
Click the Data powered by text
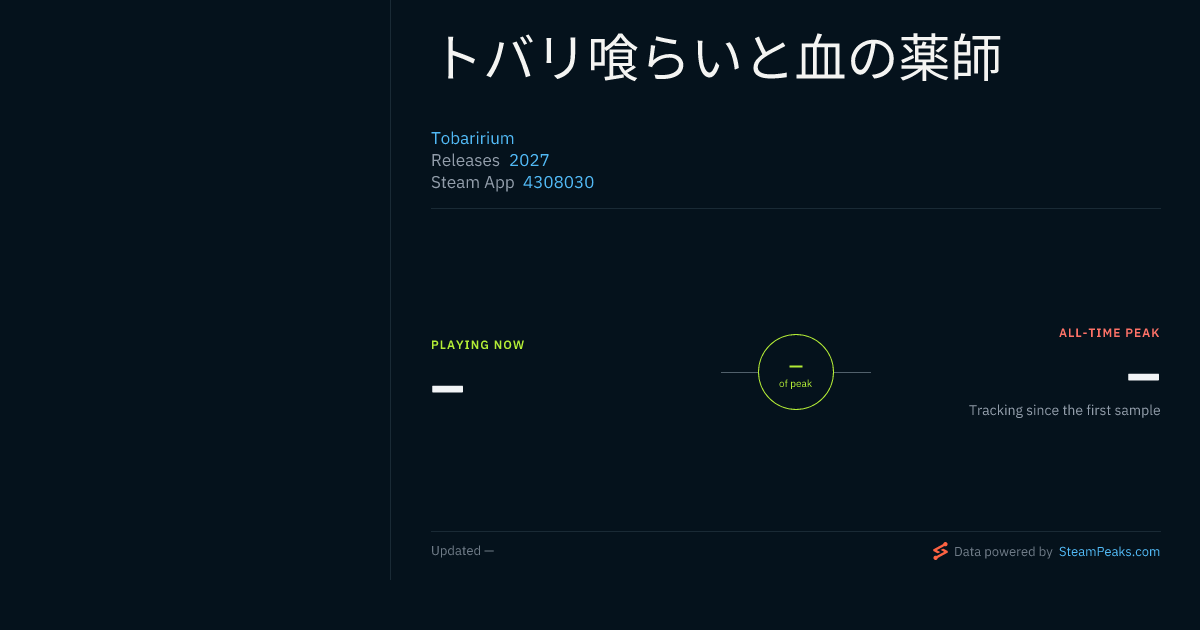click(x=1003, y=551)
